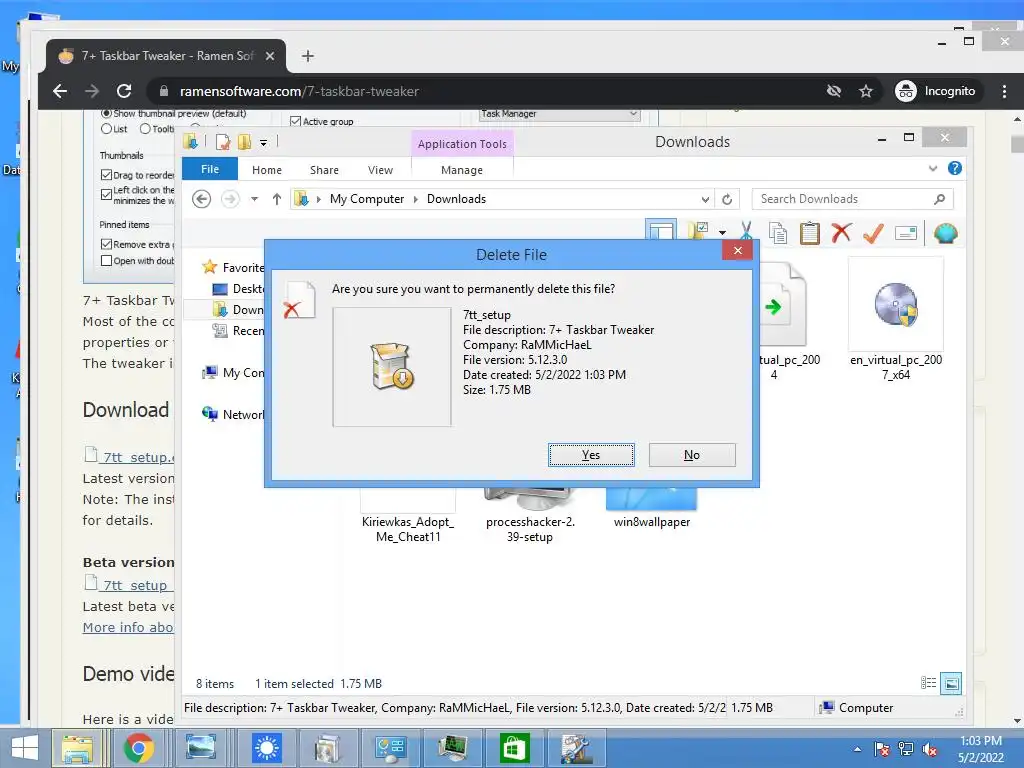Bookmark page with Chrome star icon
Image resolution: width=1024 pixels, height=768 pixels.
(866, 91)
